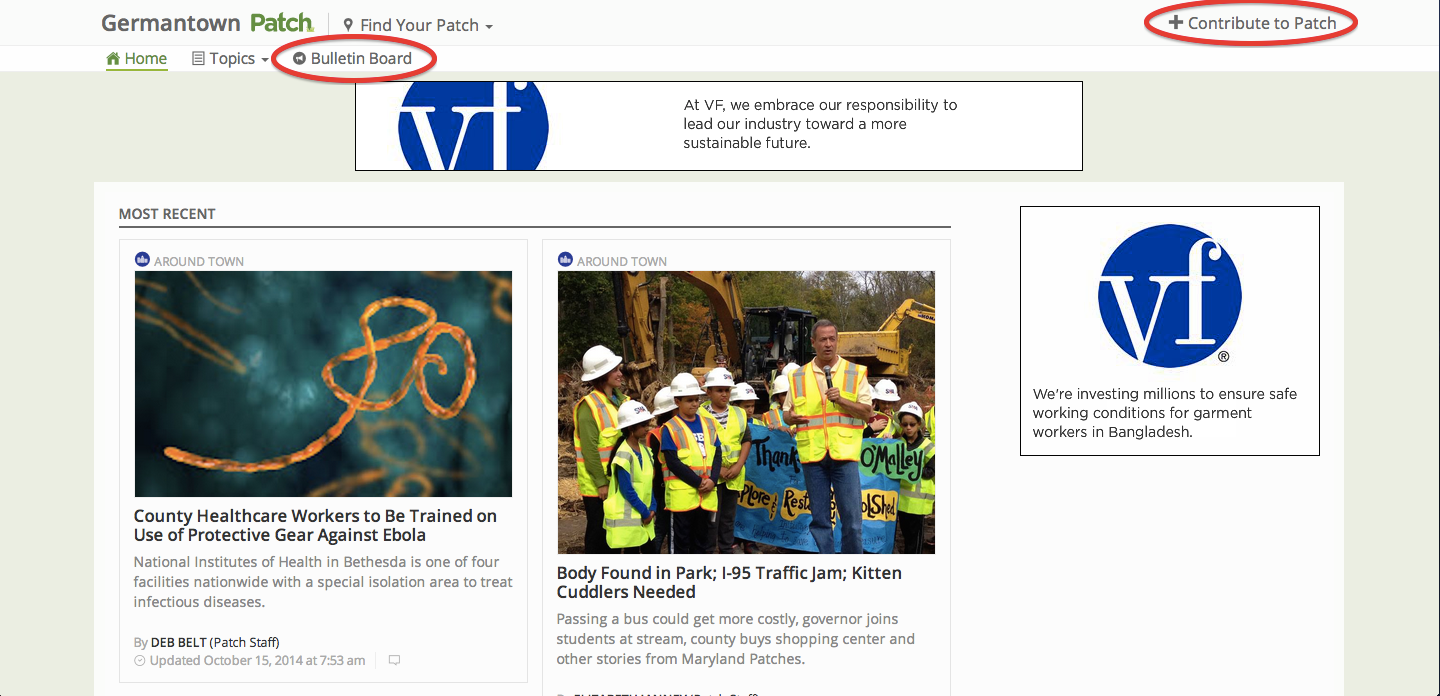Image resolution: width=1440 pixels, height=696 pixels.
Task: Click Around Town icon above Ebola article
Action: 142,260
